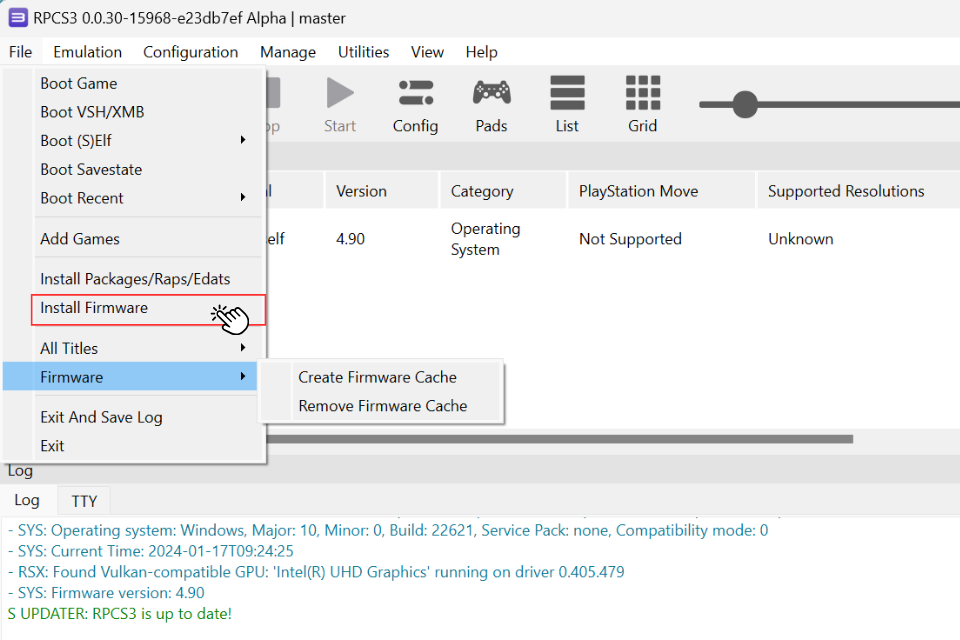The image size is (960, 640).
Task: Choose Add Games
Action: pyautogui.click(x=149, y=239)
